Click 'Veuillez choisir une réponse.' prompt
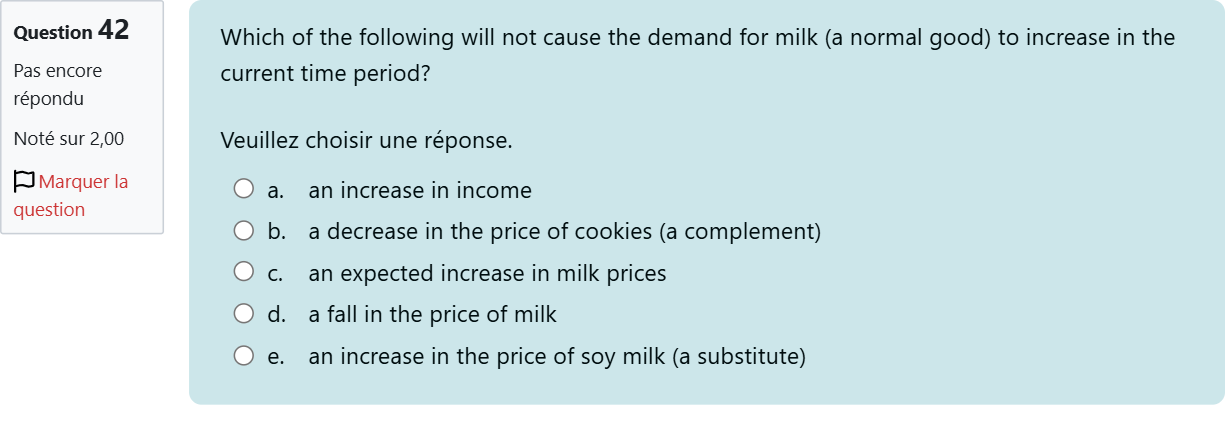This screenshot has height=430, width=1225. 366,141
